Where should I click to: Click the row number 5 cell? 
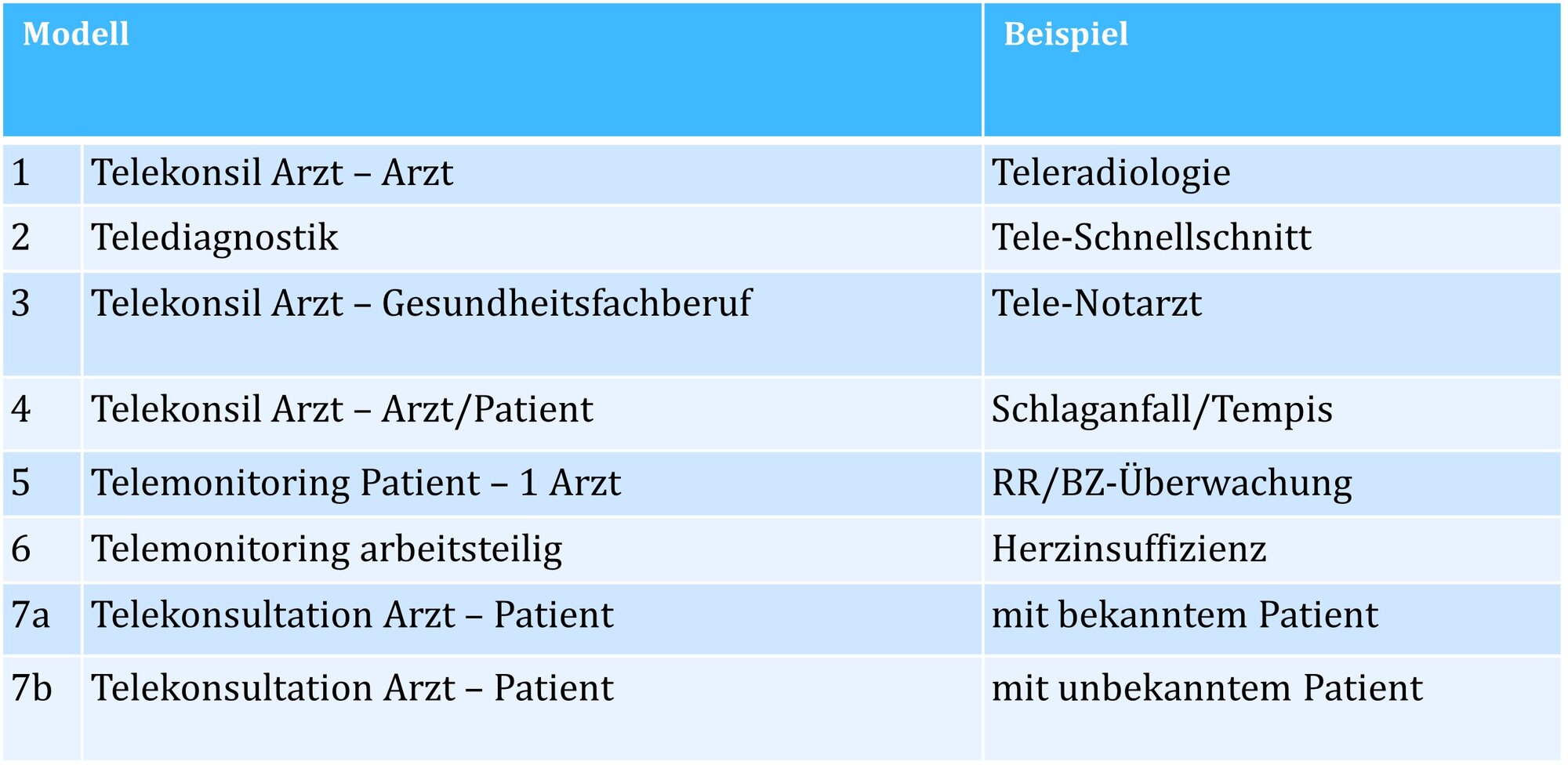21,484
